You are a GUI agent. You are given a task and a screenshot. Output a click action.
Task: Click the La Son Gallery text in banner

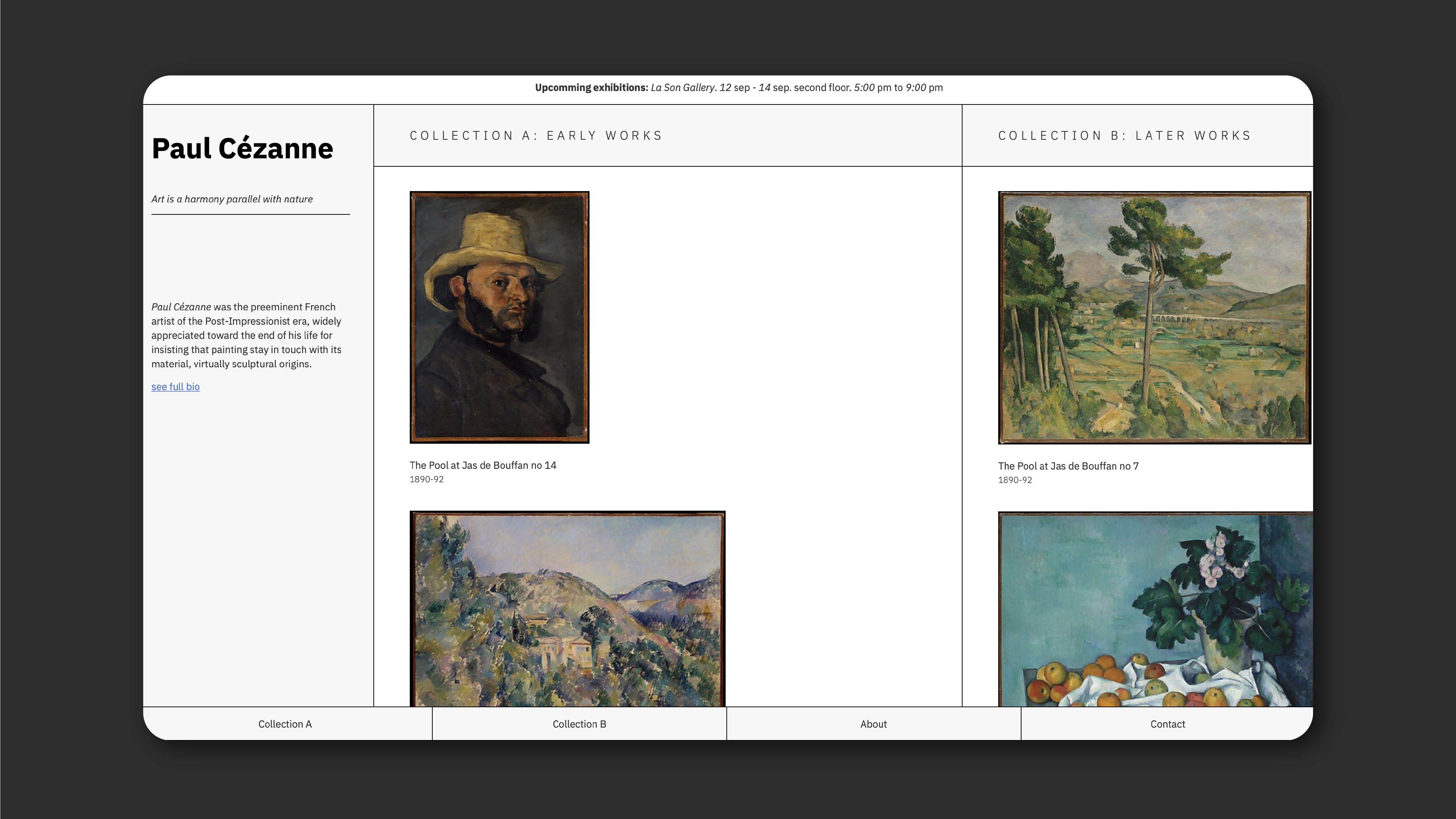click(682, 88)
